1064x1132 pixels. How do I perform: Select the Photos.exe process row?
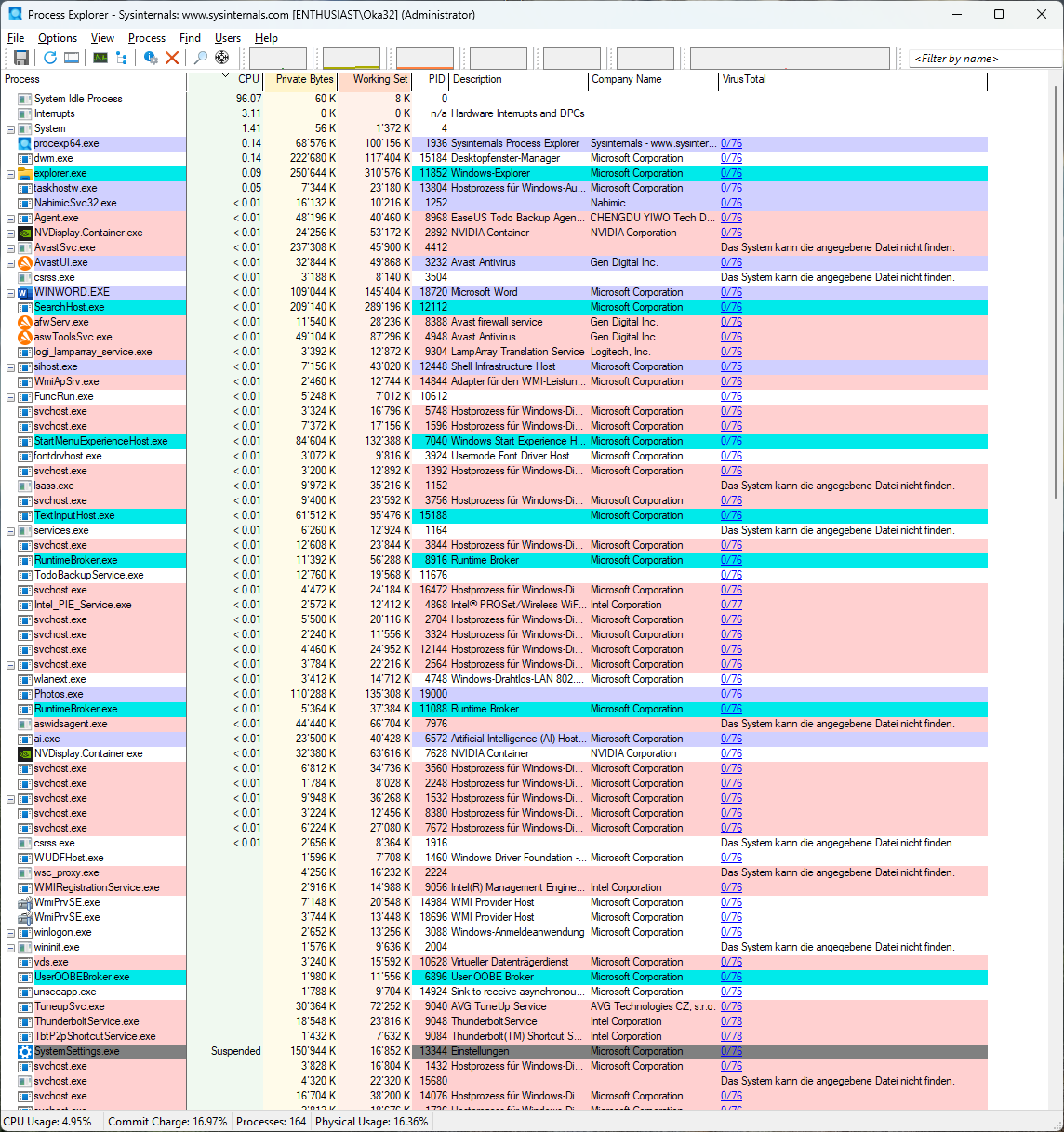(493, 694)
